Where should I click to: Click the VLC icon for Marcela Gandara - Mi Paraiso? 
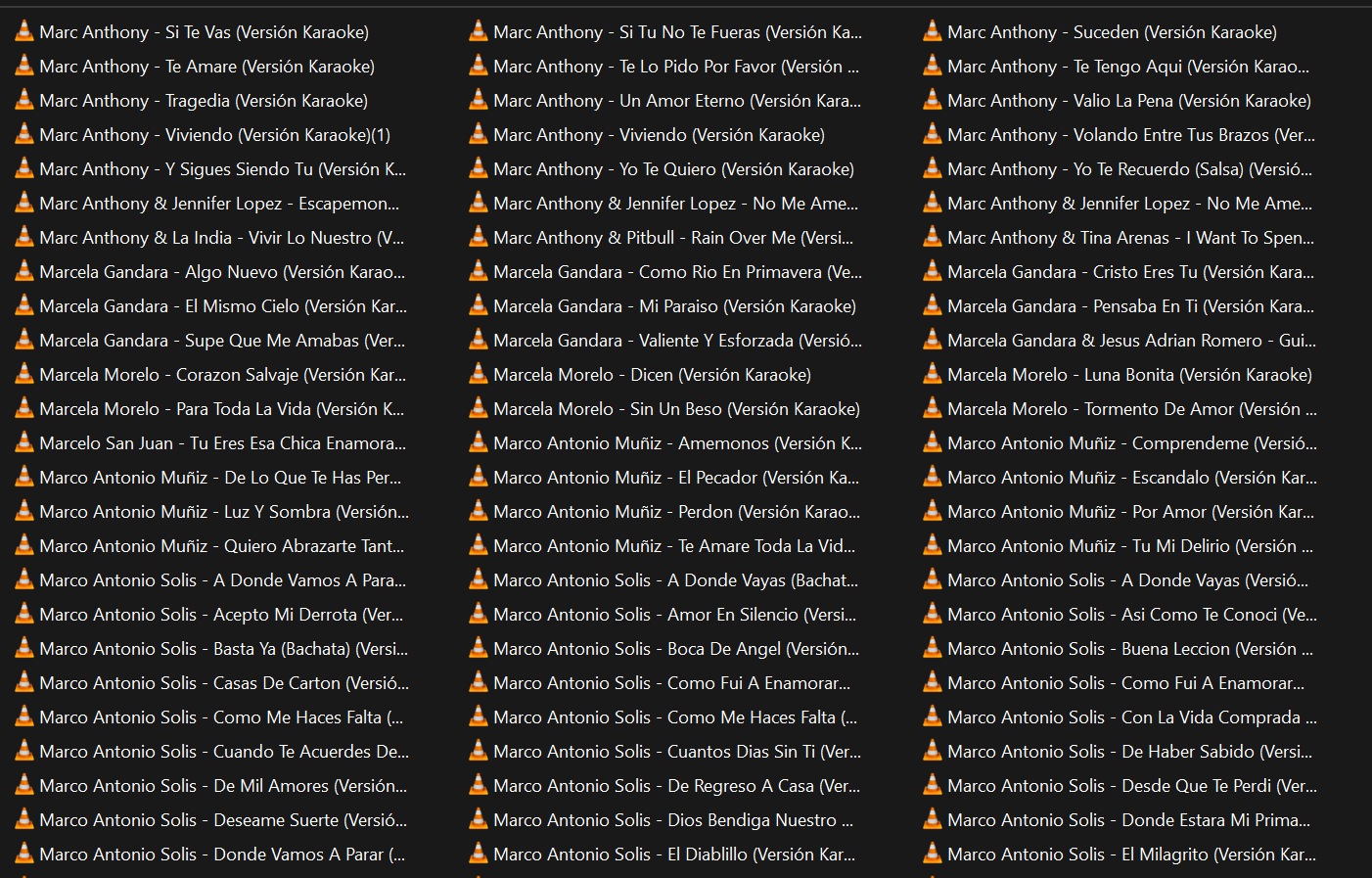pyautogui.click(x=479, y=305)
